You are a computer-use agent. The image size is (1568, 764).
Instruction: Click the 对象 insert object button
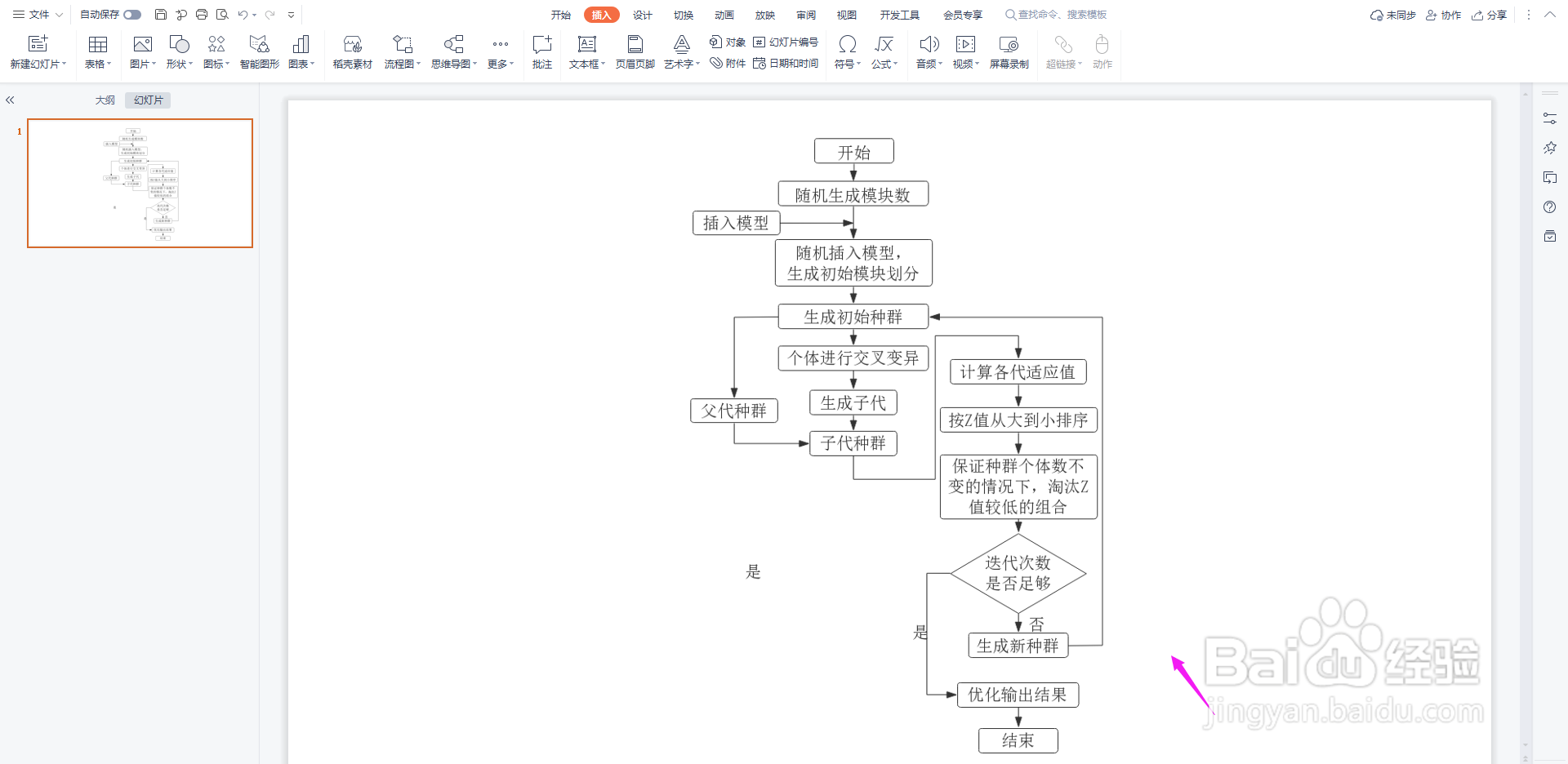tap(728, 42)
